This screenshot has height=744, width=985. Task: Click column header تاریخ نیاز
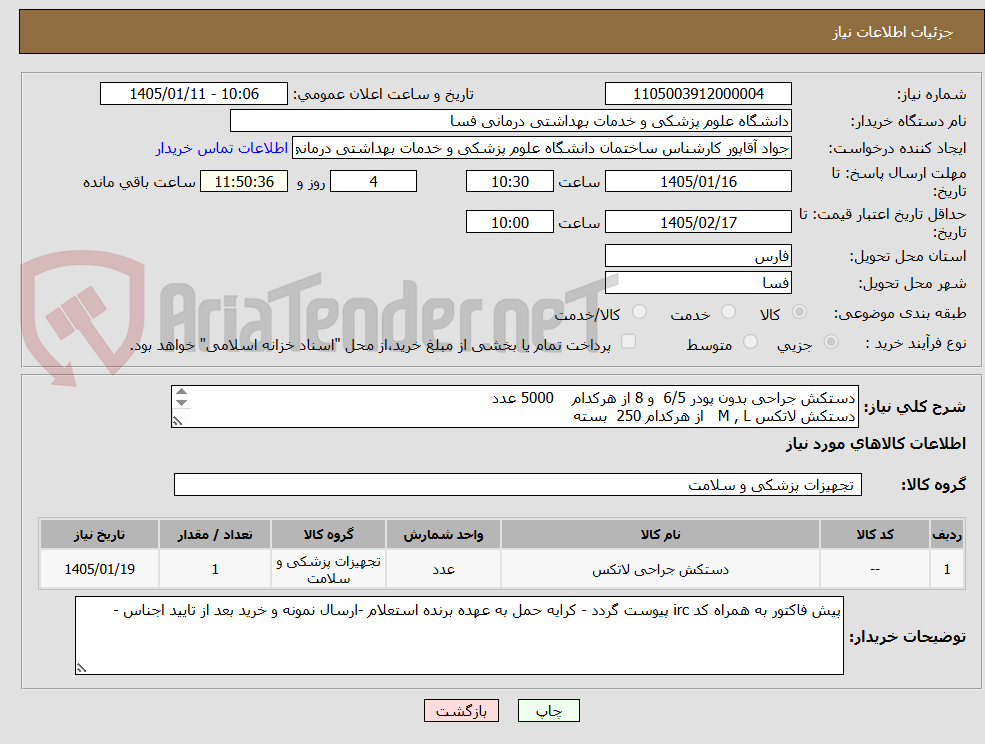pos(99,534)
